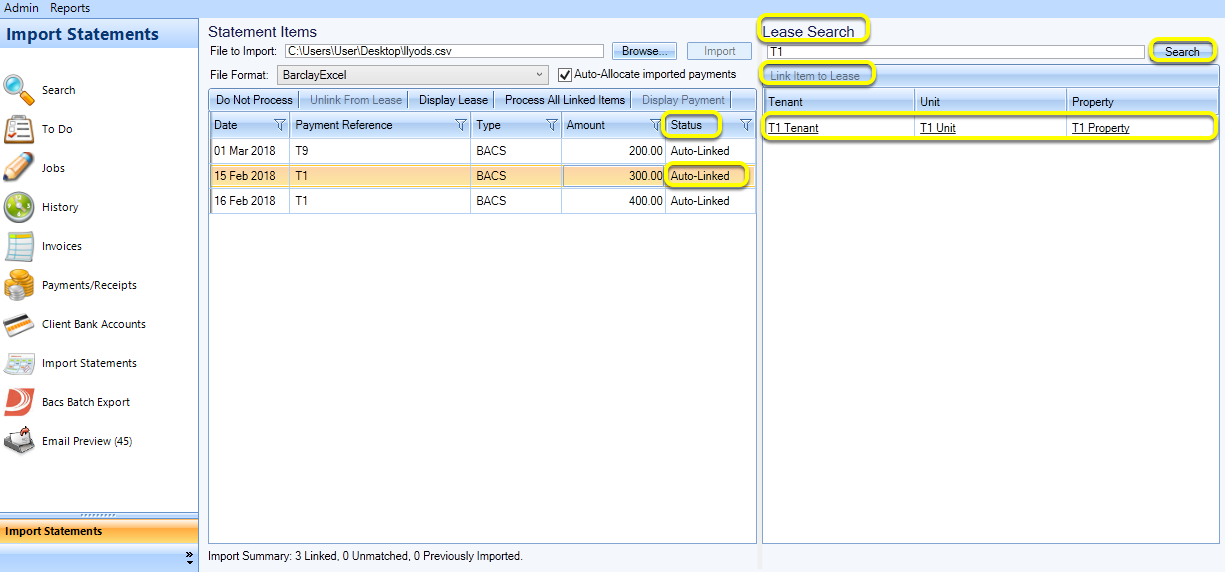Image resolution: width=1225 pixels, height=572 pixels.
Task: Open the Status column filter
Action: click(745, 126)
